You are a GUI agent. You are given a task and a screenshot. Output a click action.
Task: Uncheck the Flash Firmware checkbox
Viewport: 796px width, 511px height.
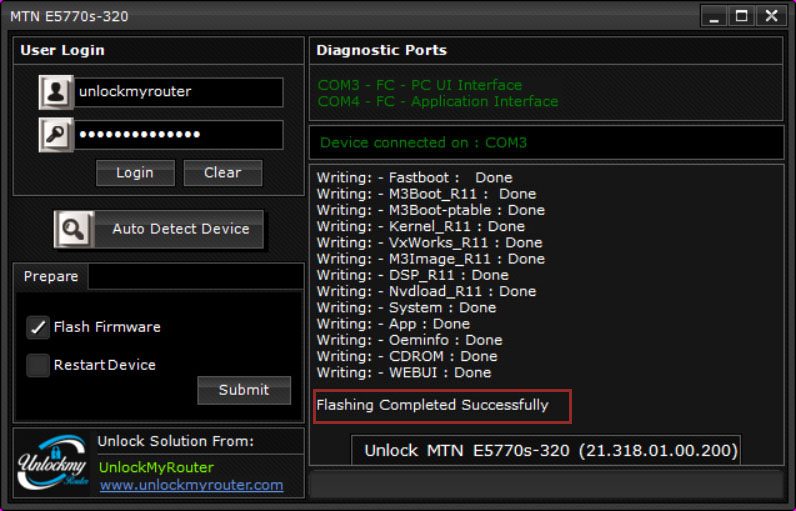(38, 327)
